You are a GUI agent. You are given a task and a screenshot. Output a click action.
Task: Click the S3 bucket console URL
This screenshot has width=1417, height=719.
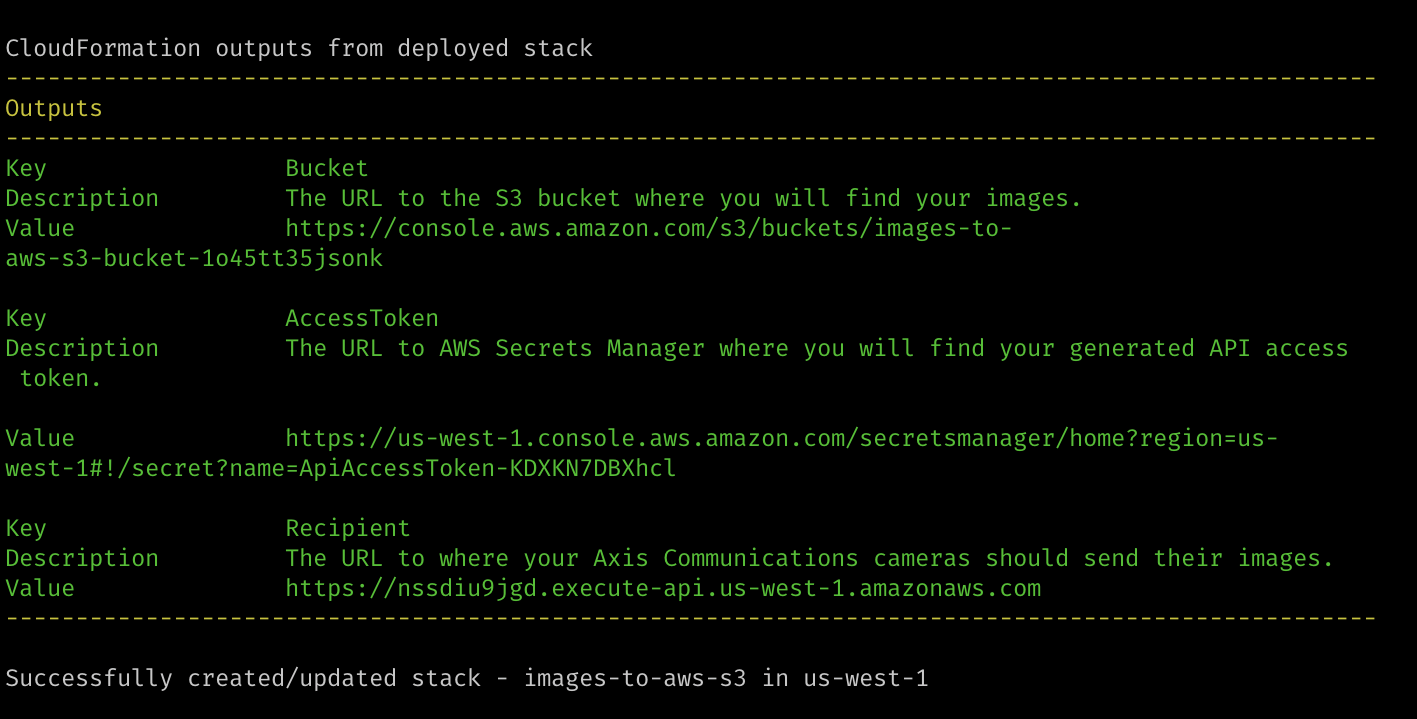(648, 229)
